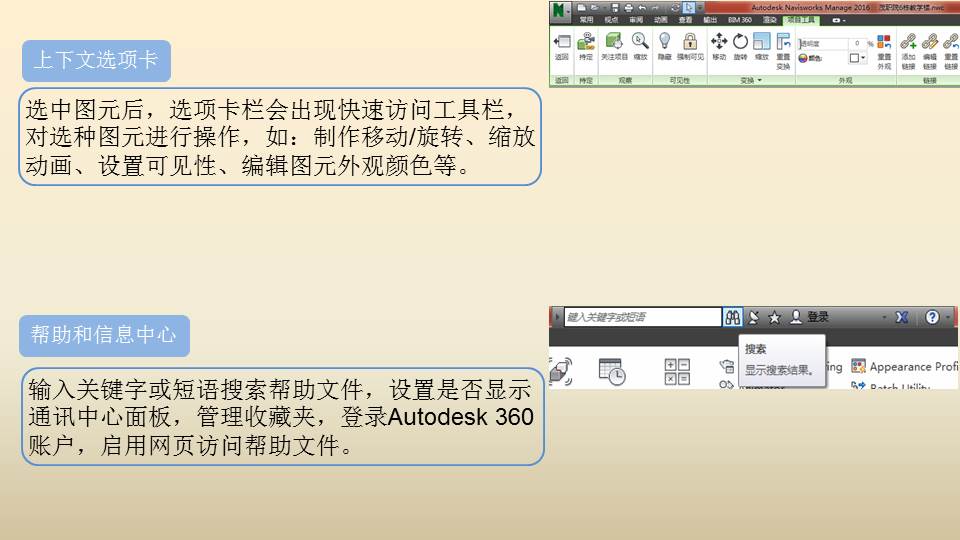960x540 pixels.
Task: Open the quick access toolbar customize dropdown
Action: (700, 8)
